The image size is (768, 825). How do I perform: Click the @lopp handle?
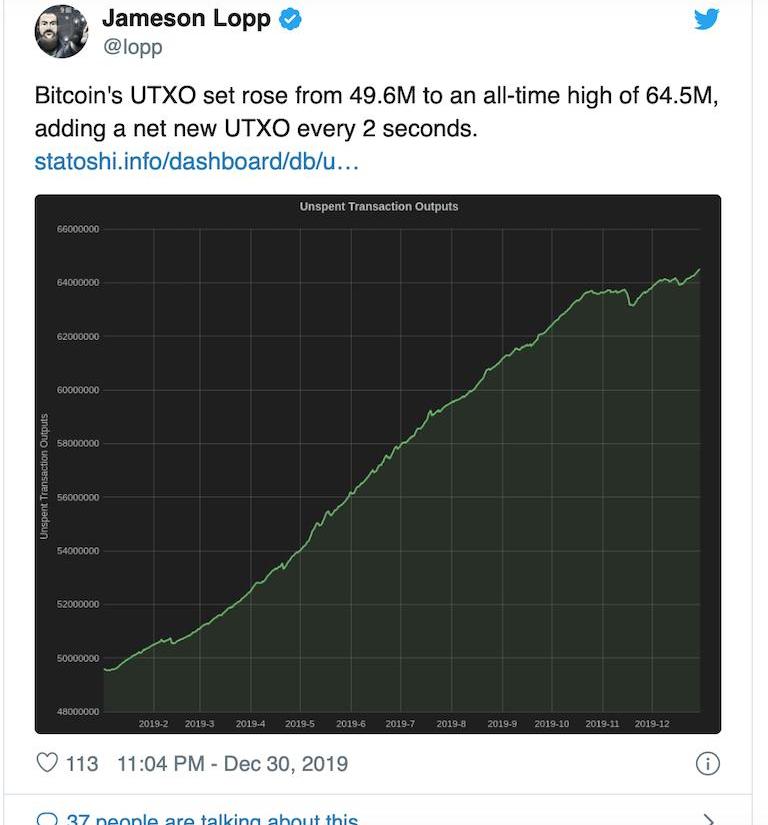(x=131, y=46)
